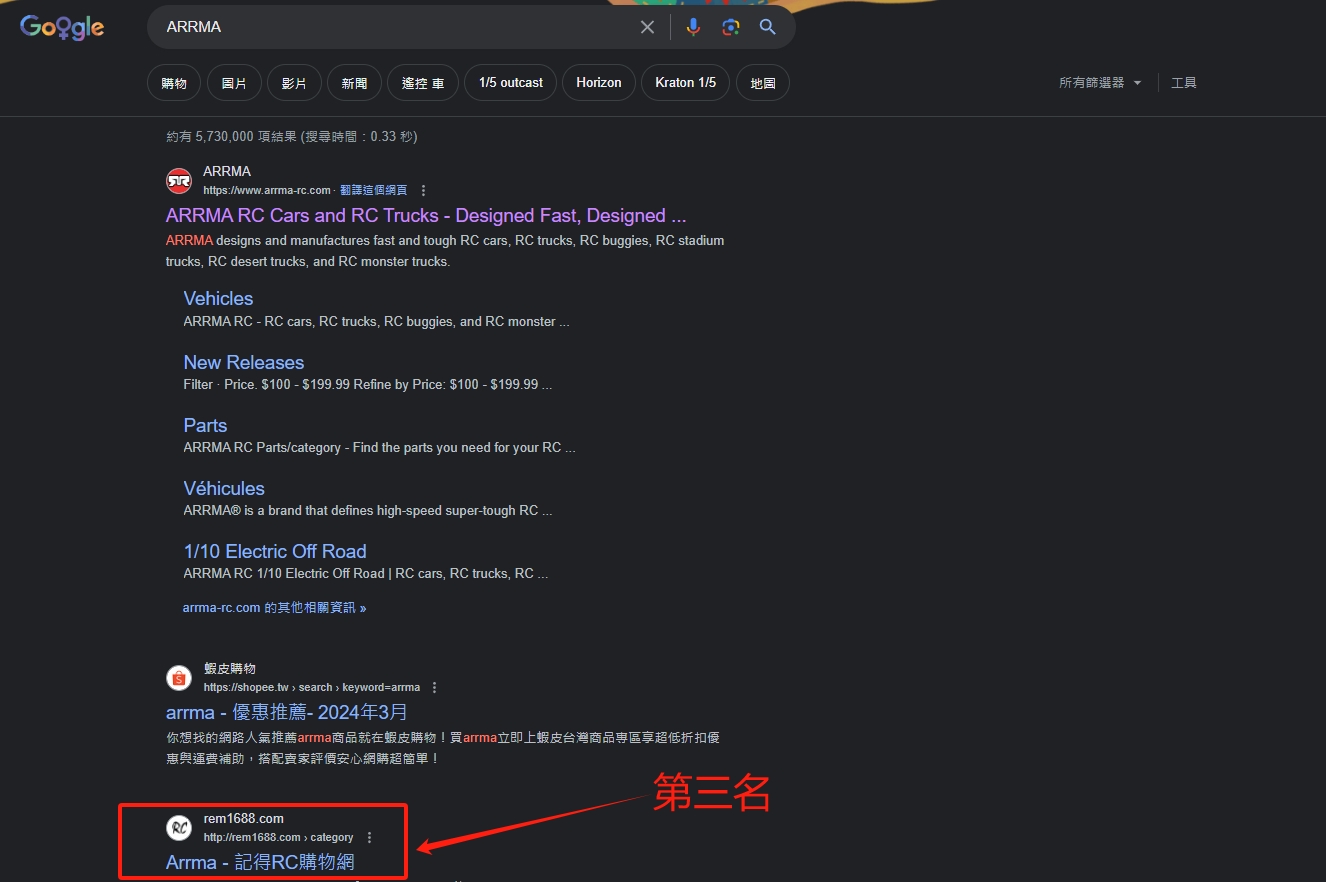Filter results by 影片
The height and width of the screenshot is (882, 1326).
point(294,83)
